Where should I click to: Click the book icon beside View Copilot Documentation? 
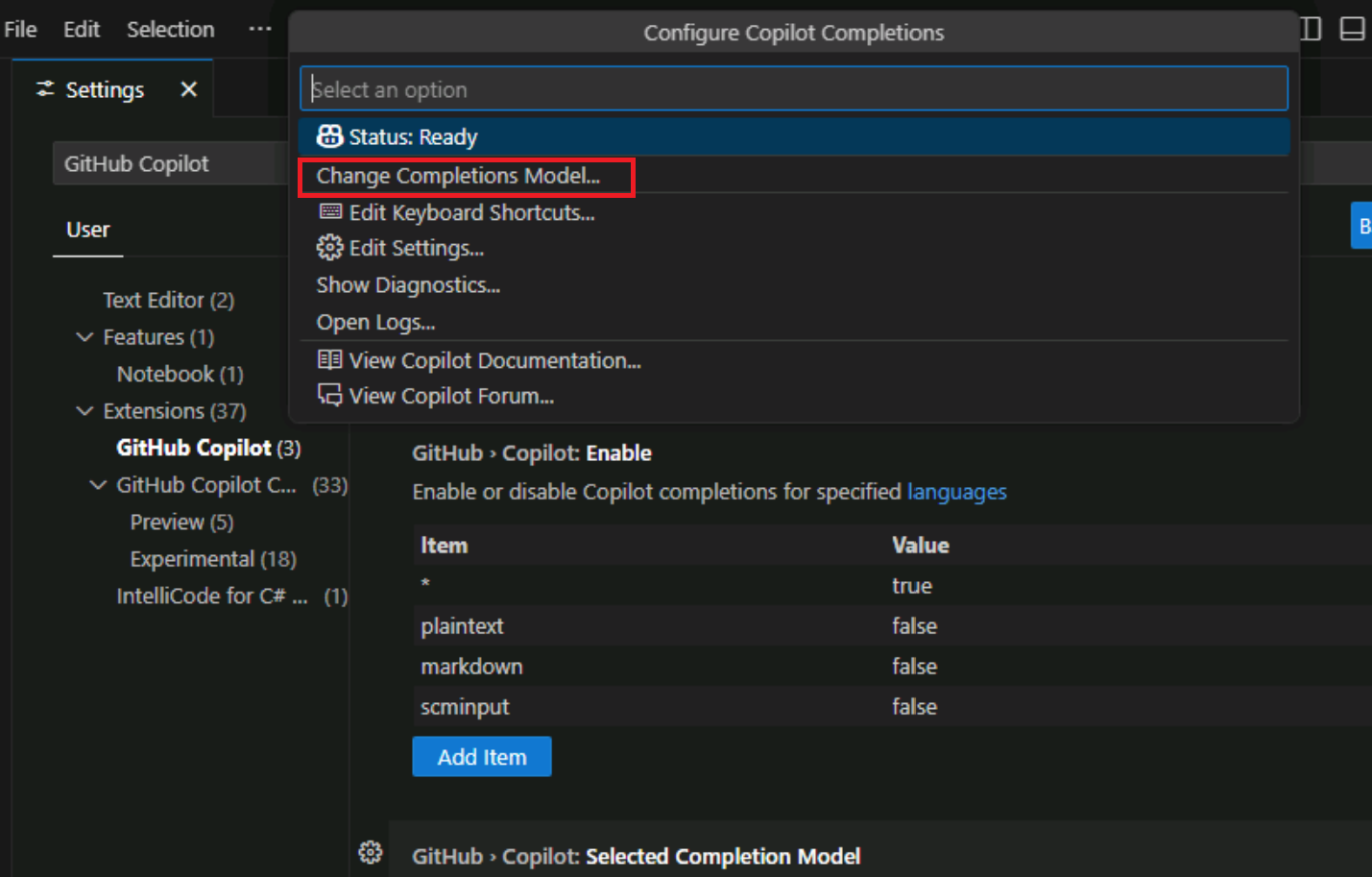click(x=329, y=360)
